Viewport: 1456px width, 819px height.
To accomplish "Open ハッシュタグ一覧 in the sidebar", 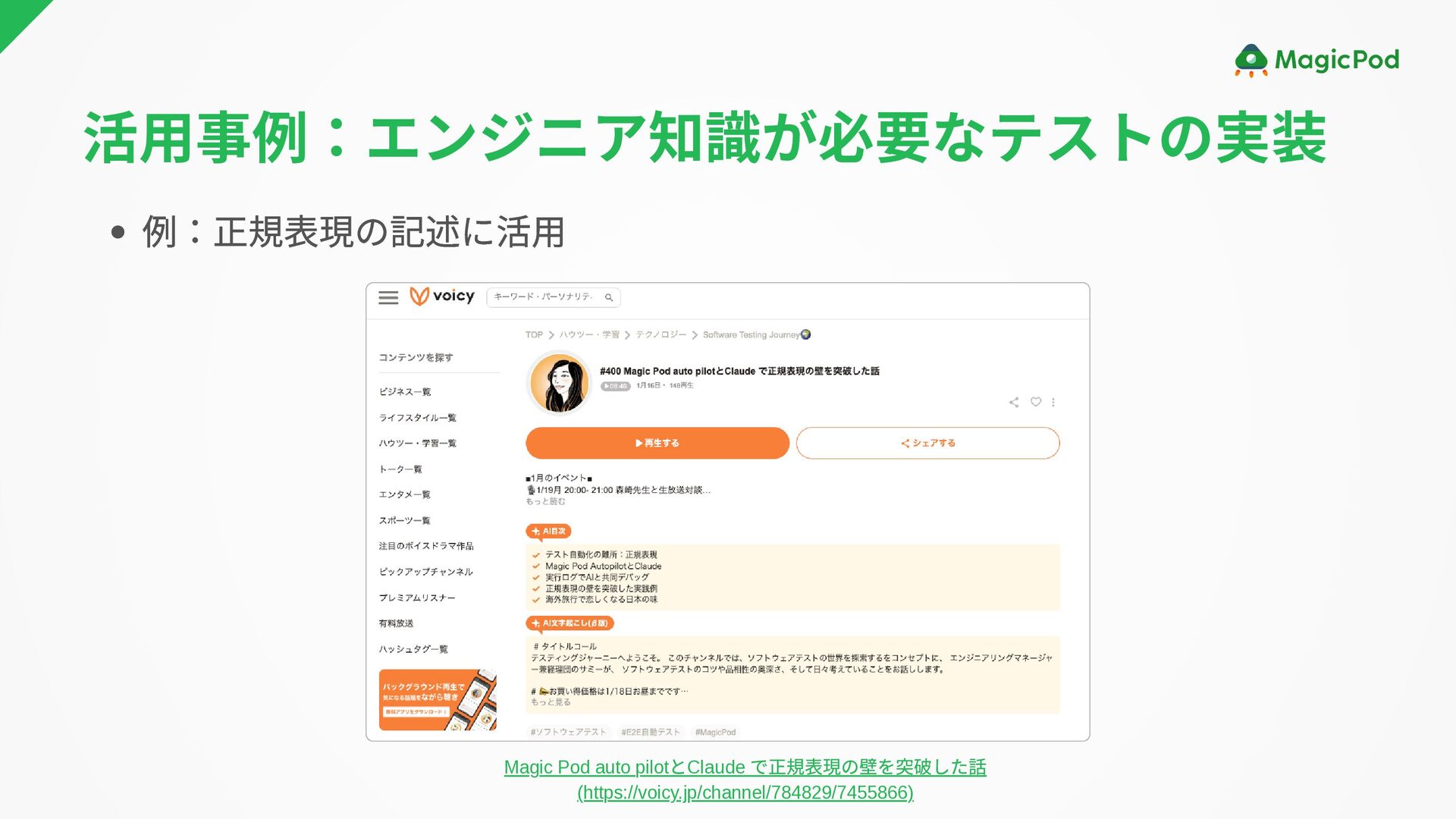I will pos(413,649).
